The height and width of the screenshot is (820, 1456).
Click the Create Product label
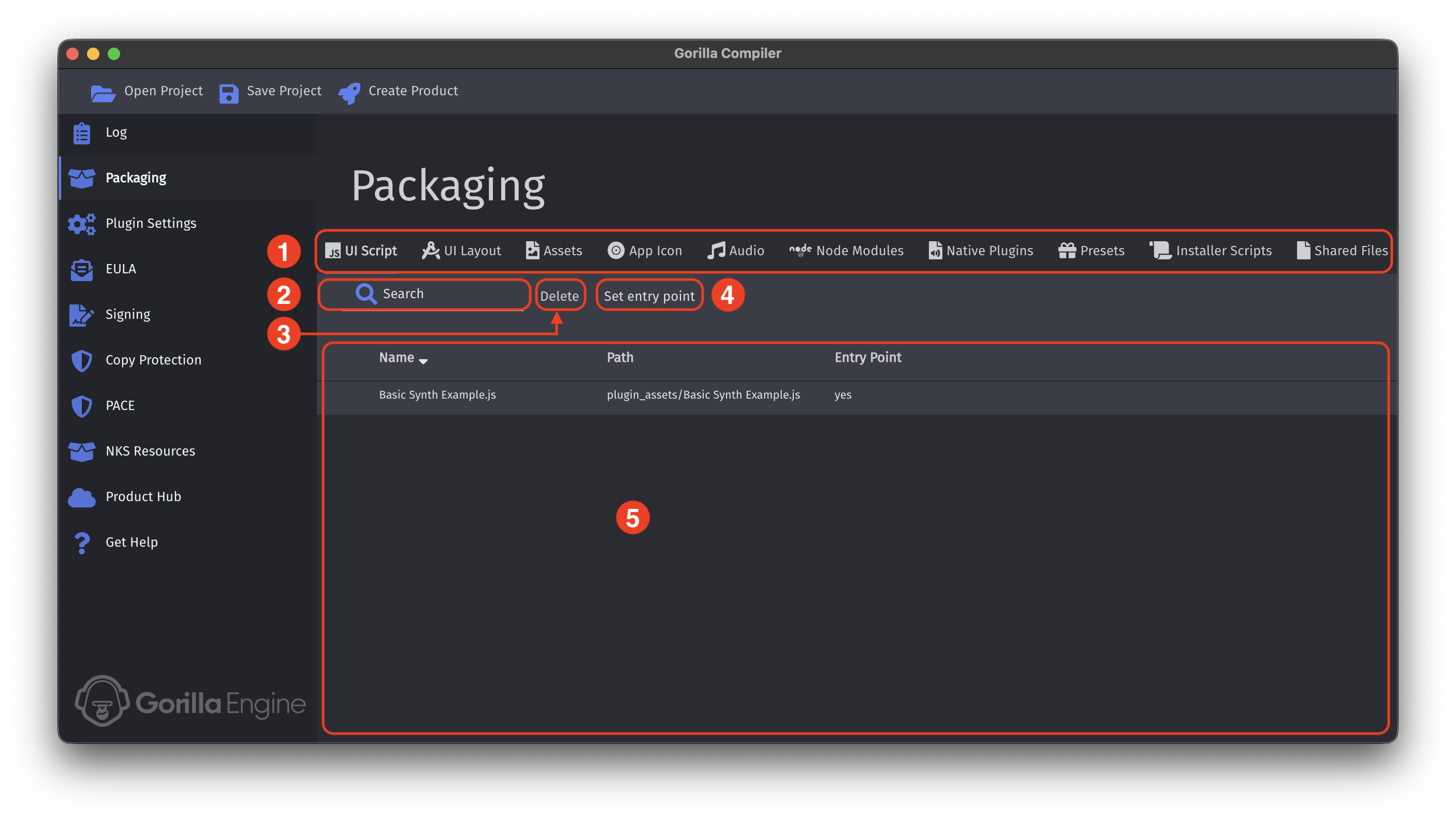413,91
